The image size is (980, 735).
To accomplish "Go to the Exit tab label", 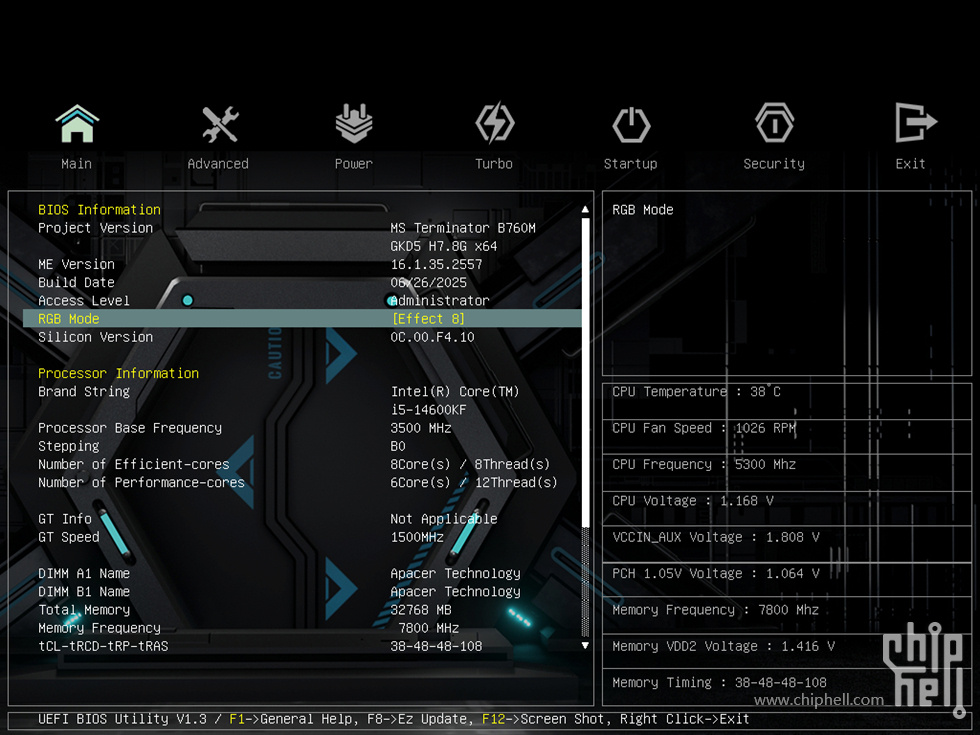I will coord(910,164).
